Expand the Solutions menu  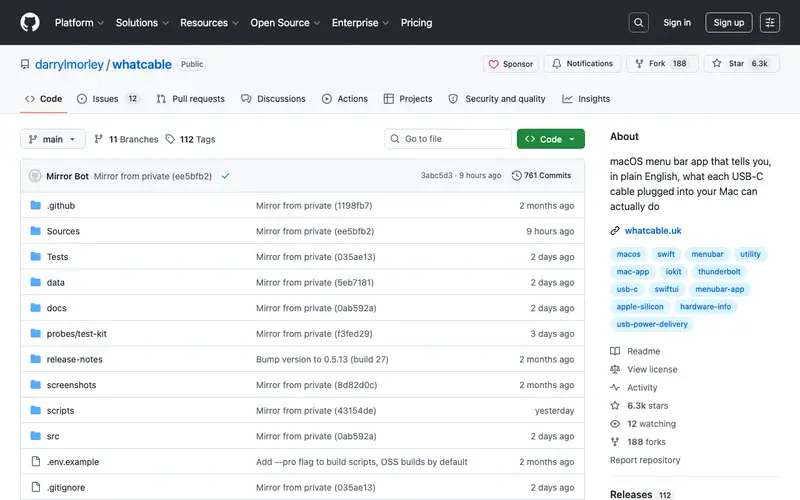click(142, 22)
